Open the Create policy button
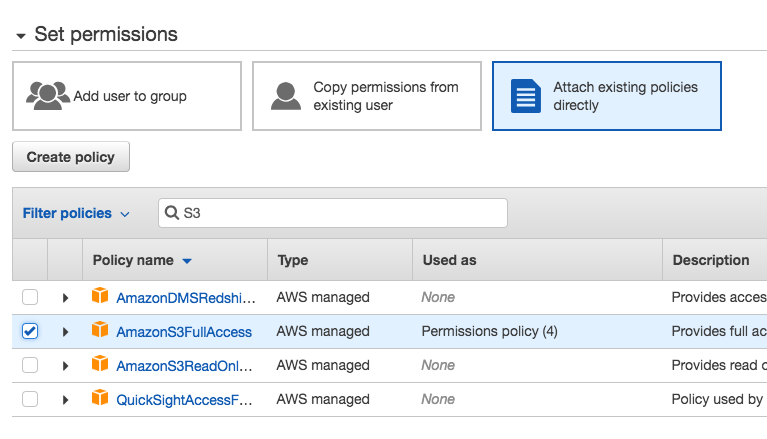The height and width of the screenshot is (439, 767). tap(71, 157)
